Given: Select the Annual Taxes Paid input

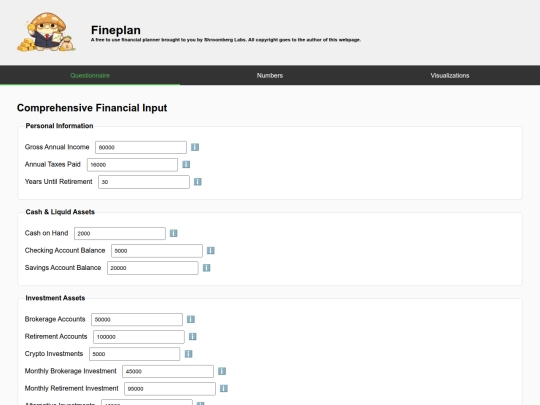Looking at the screenshot, I should pos(132,165).
